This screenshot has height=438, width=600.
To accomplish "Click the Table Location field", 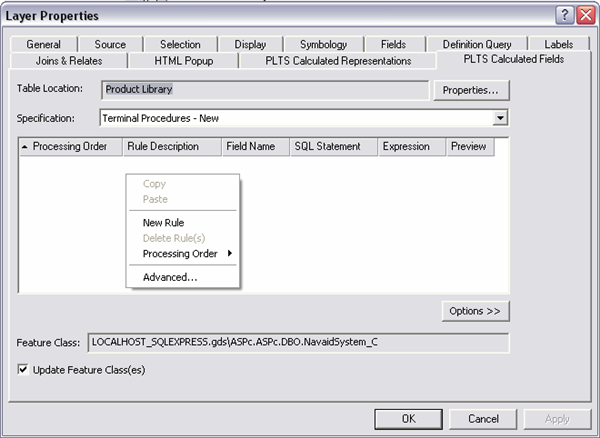I will pos(264,89).
